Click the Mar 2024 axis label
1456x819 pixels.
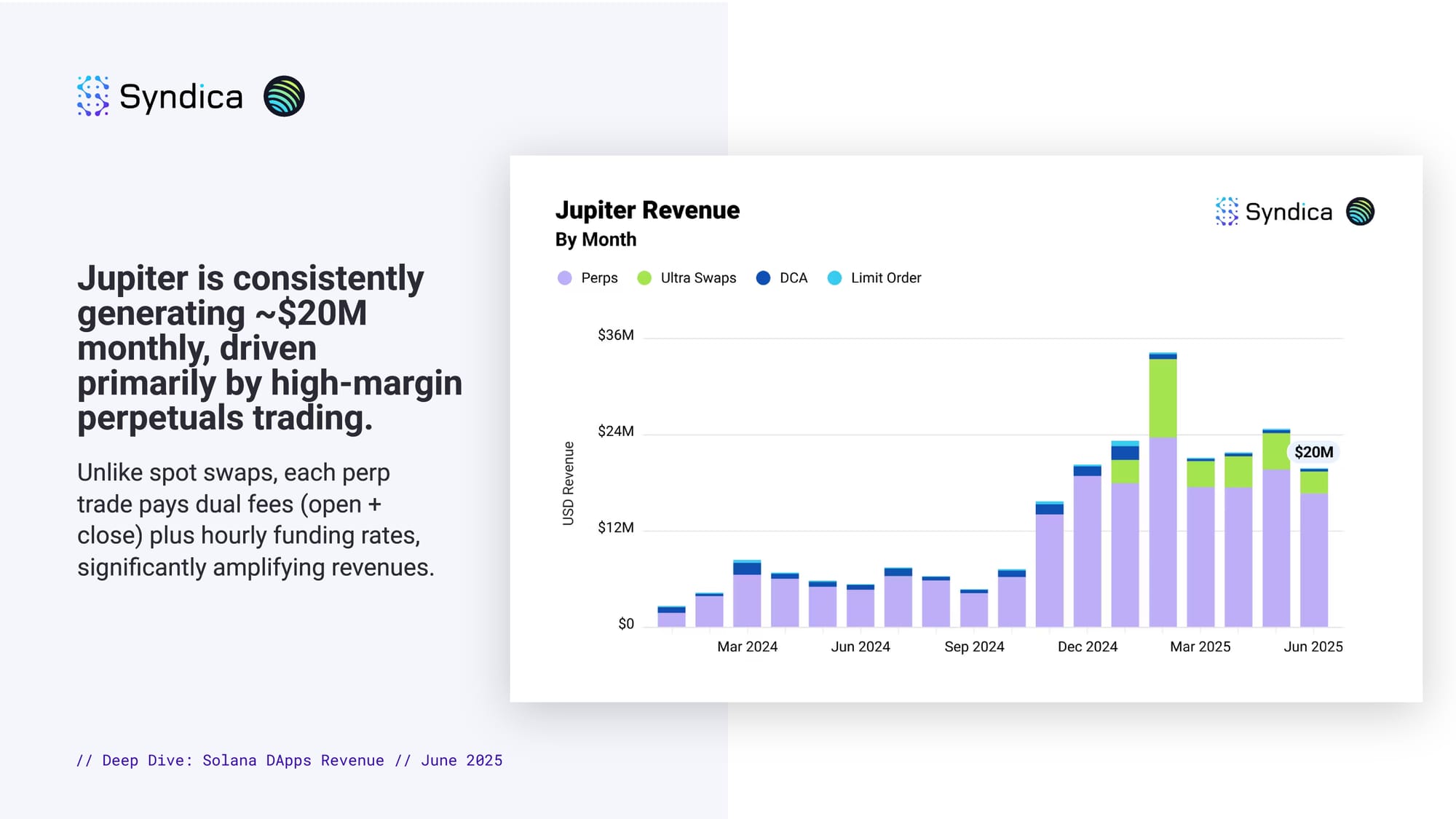point(747,646)
